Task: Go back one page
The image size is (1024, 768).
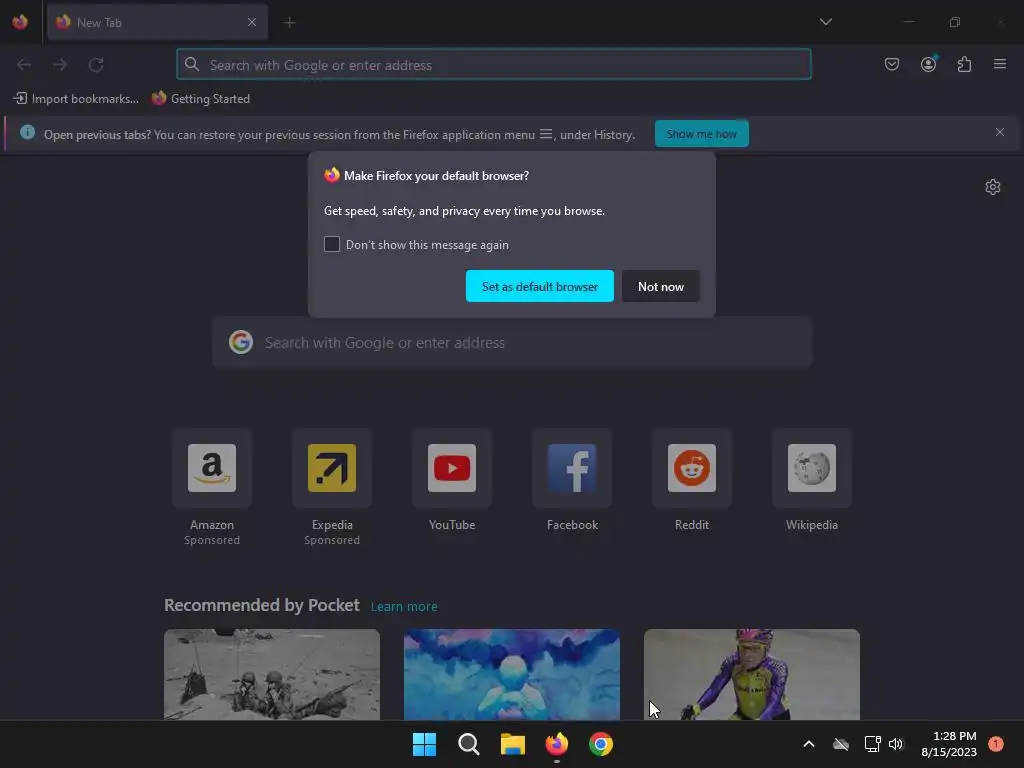Action: click(x=24, y=65)
